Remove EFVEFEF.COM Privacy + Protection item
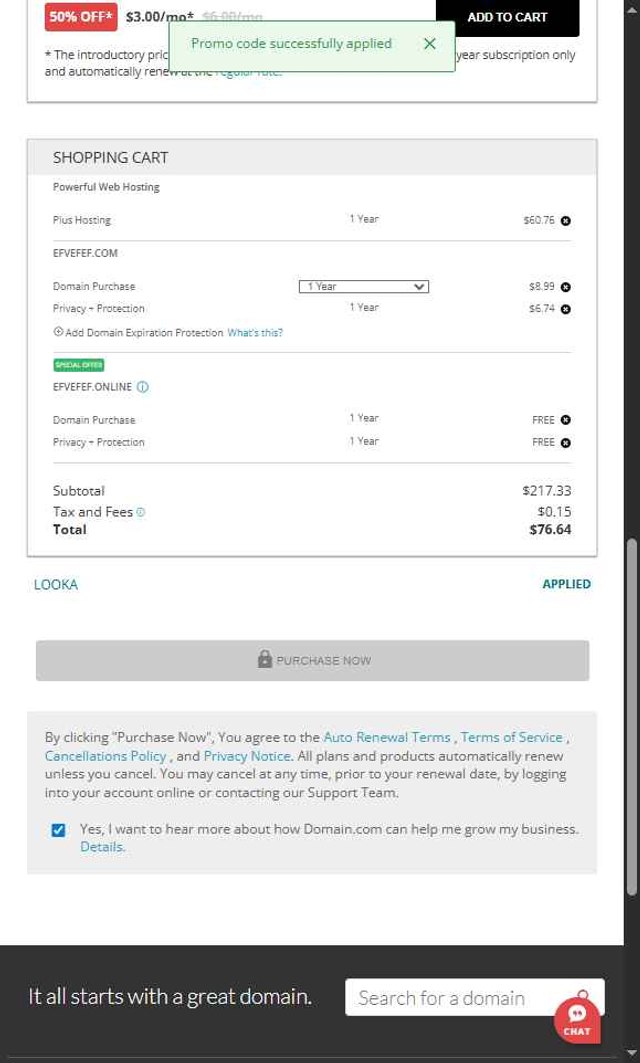 [x=566, y=309]
